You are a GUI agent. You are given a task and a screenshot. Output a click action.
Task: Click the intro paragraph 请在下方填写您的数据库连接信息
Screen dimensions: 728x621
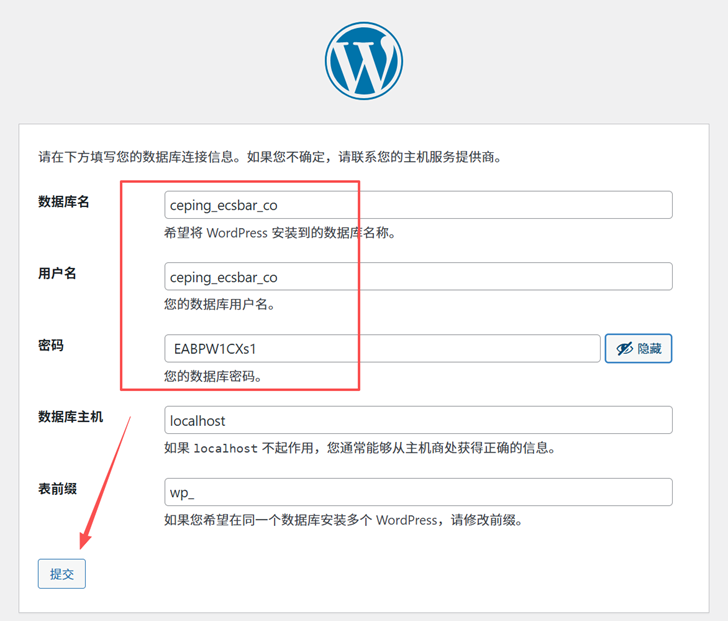tap(270, 157)
